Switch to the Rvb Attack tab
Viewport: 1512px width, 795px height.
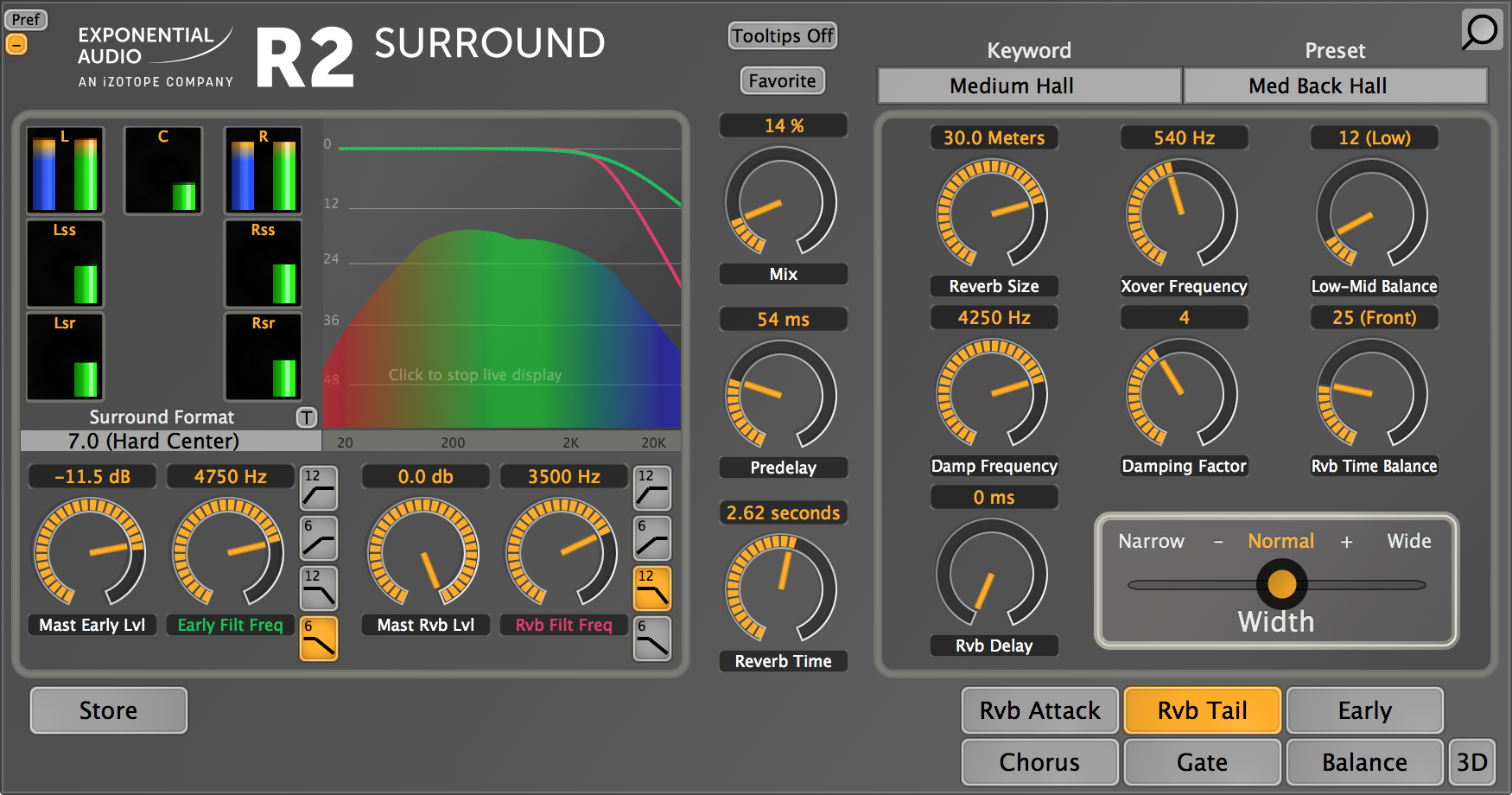pyautogui.click(x=1039, y=710)
